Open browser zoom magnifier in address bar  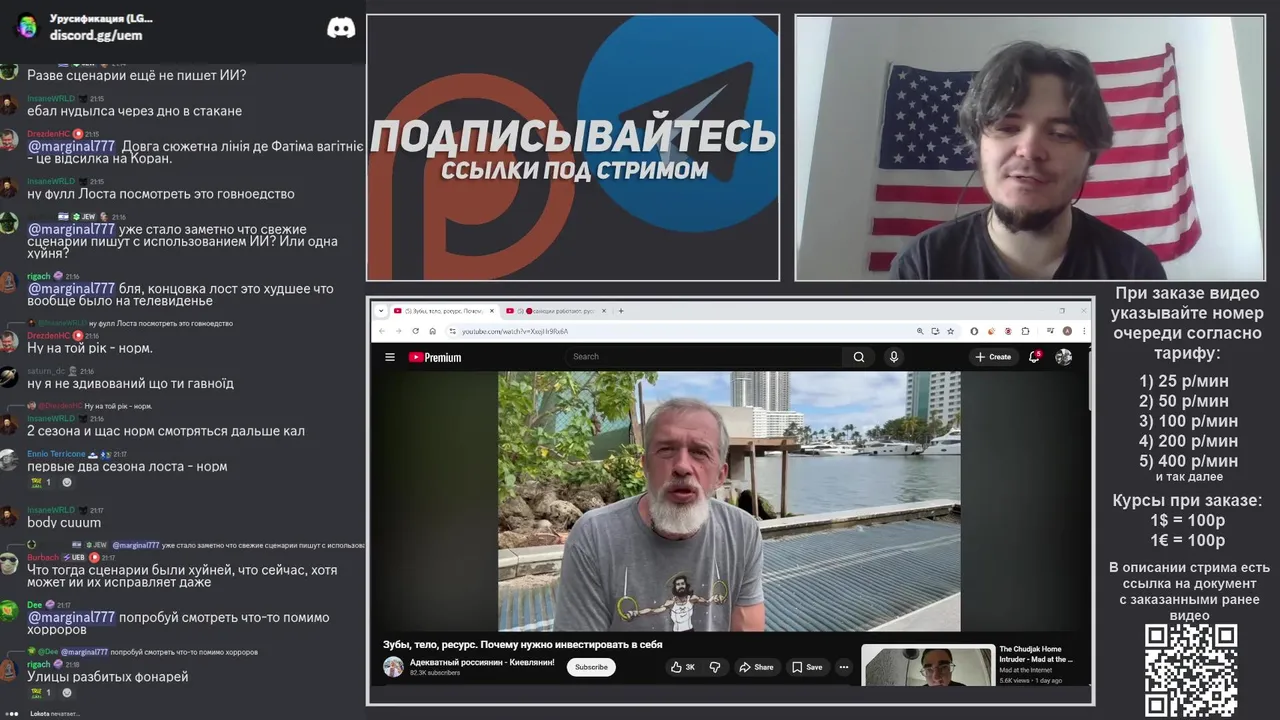(x=920, y=331)
